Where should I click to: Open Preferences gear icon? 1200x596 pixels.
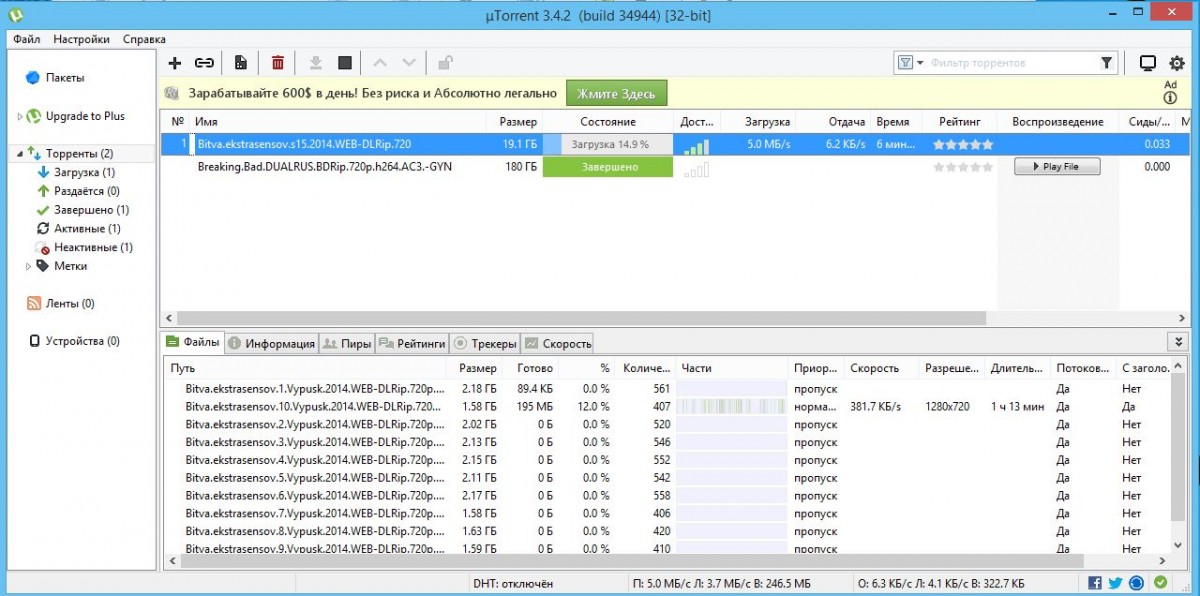1177,63
